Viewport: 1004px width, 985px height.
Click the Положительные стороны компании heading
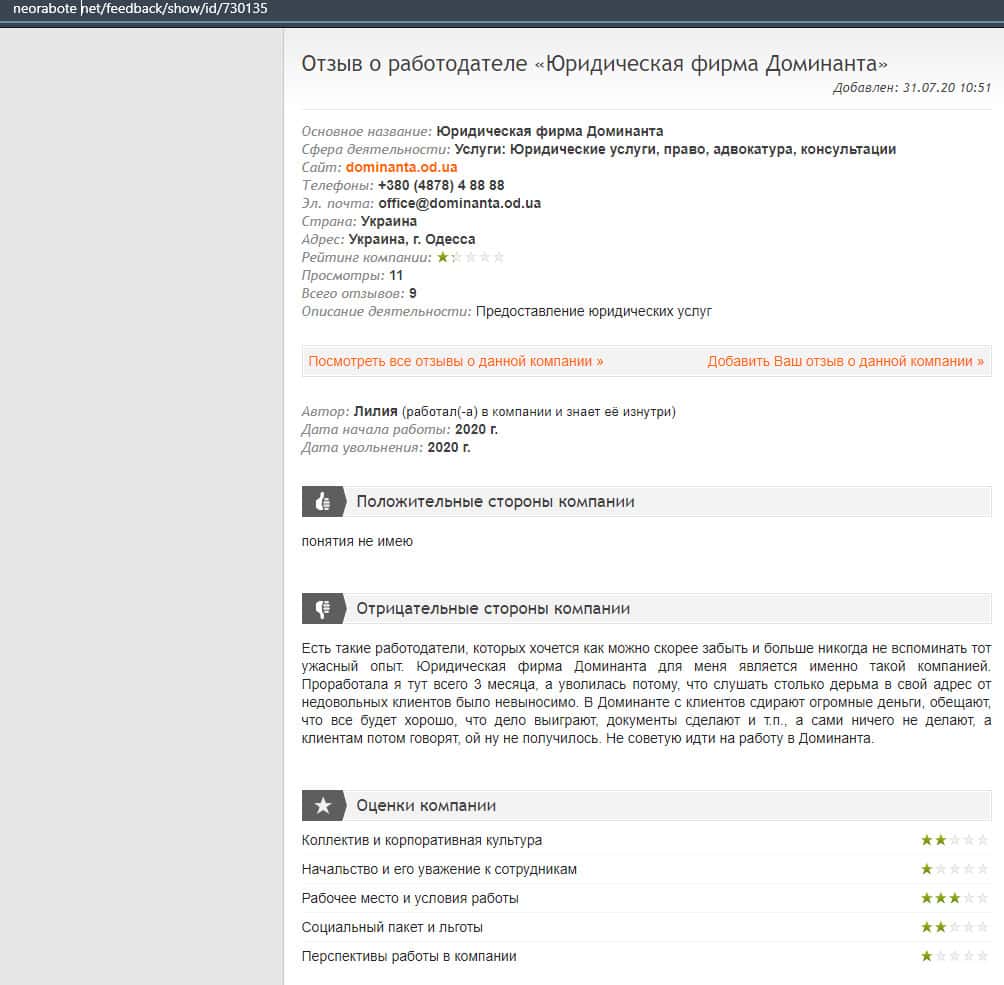click(x=496, y=501)
